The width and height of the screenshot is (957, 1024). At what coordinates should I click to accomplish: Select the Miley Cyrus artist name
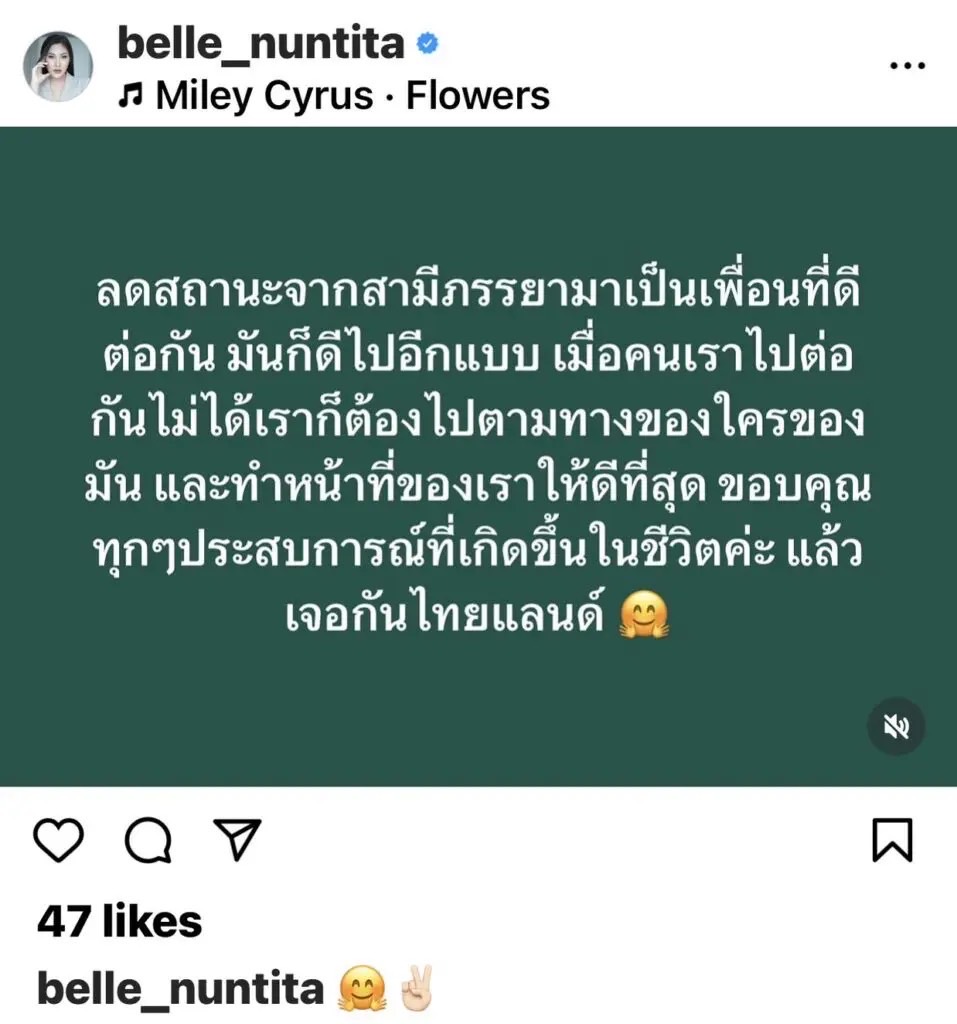coord(265,96)
